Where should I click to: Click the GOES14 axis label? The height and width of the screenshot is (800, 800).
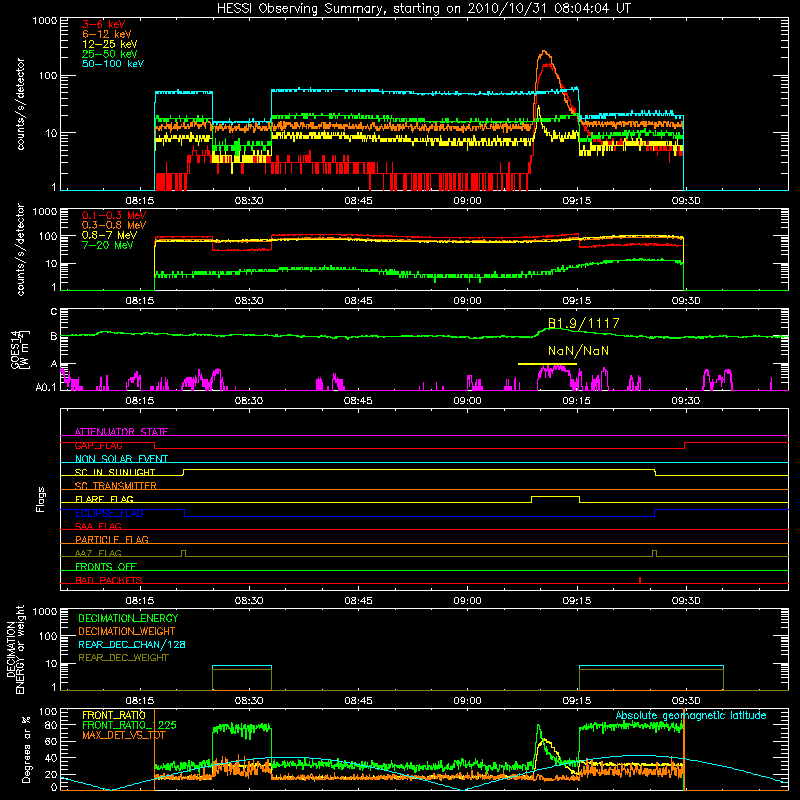pos(17,350)
